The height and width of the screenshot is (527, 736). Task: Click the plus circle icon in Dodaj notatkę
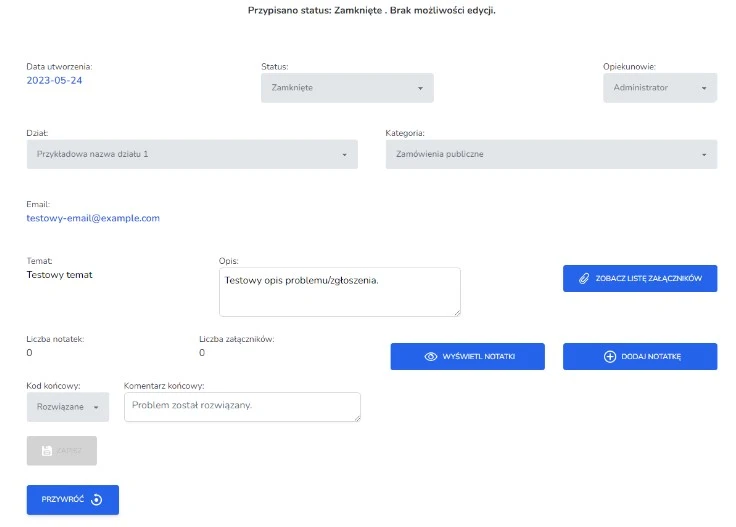pos(610,357)
